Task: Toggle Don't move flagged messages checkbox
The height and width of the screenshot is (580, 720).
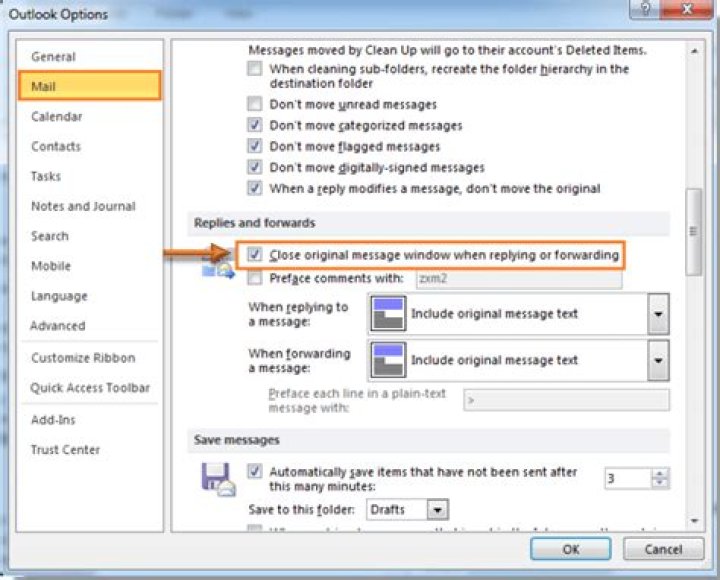Action: pyautogui.click(x=255, y=146)
